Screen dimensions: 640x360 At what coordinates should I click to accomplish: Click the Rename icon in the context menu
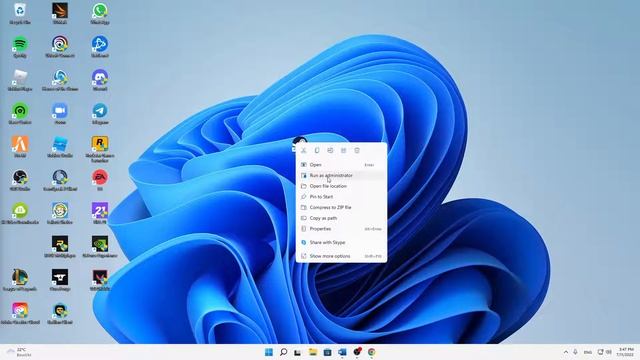point(330,151)
